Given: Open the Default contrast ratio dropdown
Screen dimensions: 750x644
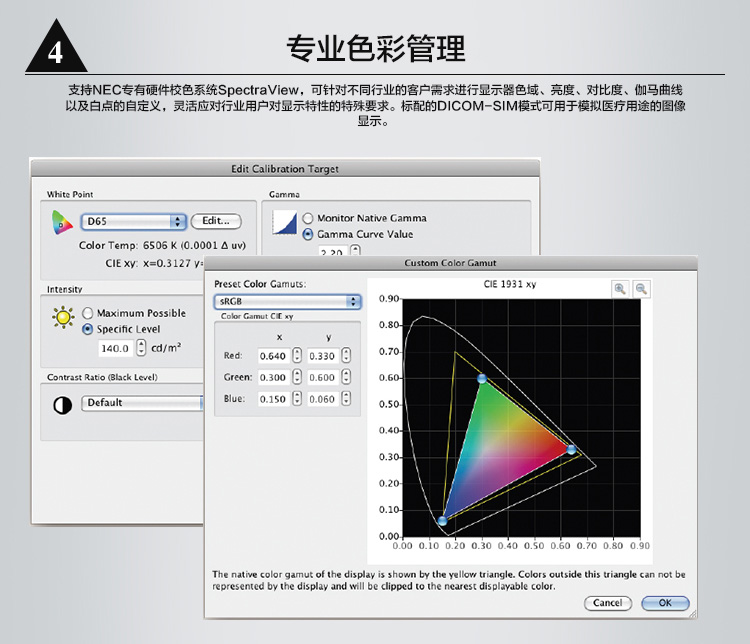Looking at the screenshot, I should [x=140, y=403].
